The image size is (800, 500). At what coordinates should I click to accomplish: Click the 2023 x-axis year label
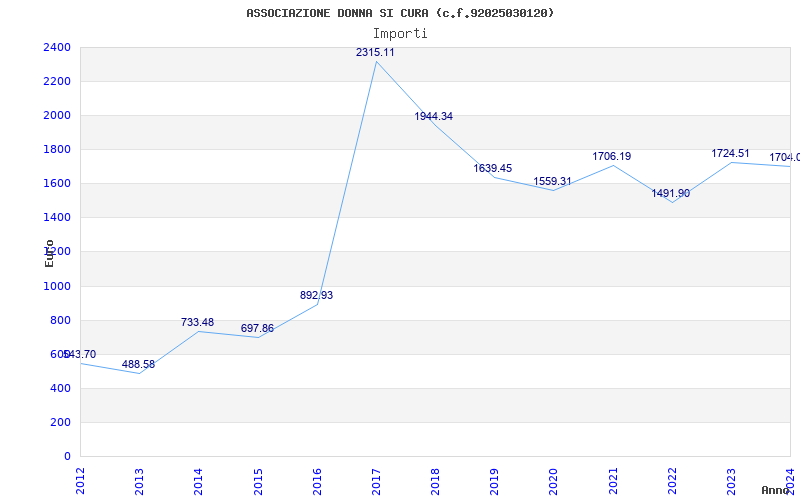(731, 481)
